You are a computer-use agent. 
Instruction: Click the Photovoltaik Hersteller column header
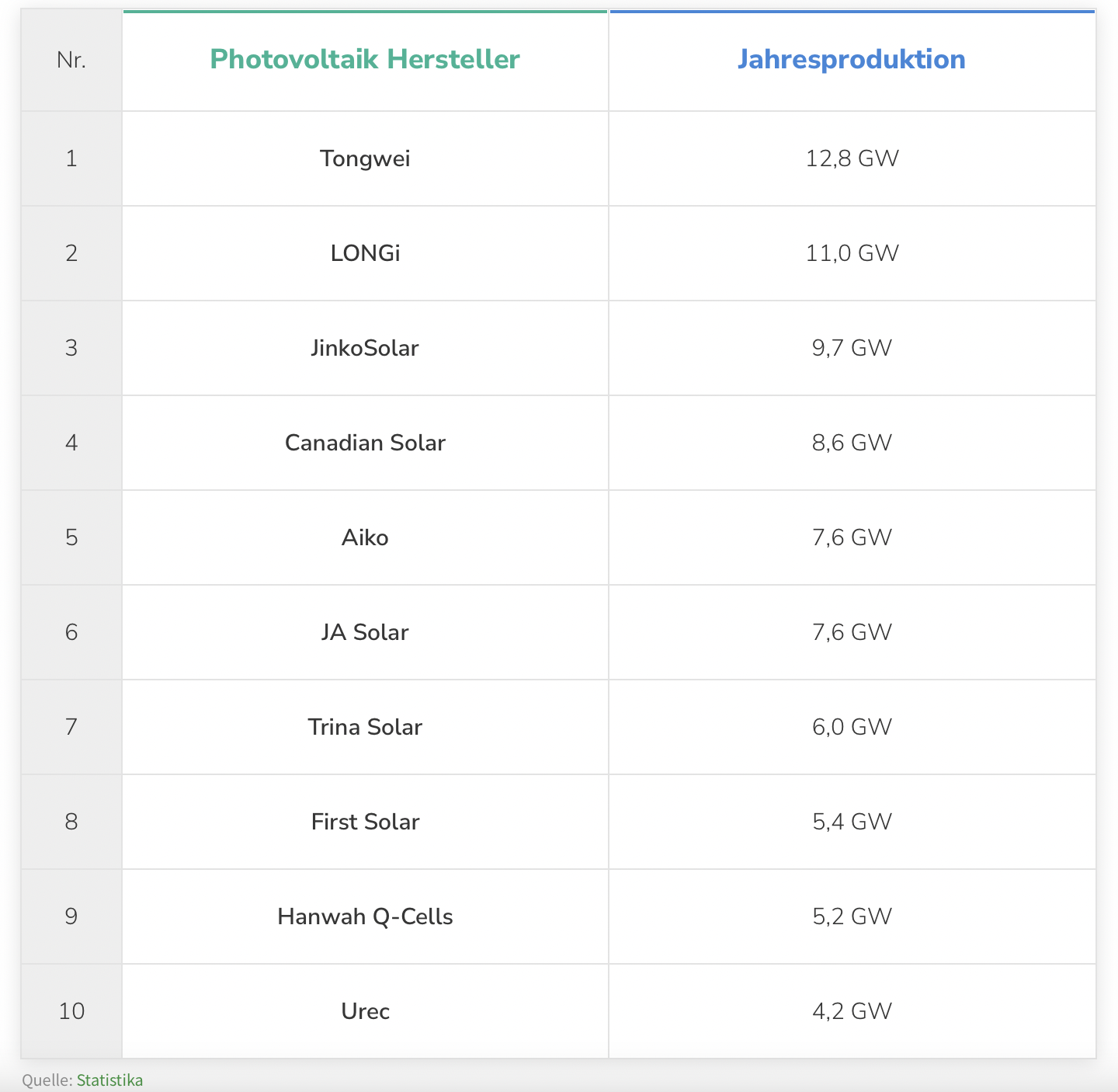tap(365, 60)
